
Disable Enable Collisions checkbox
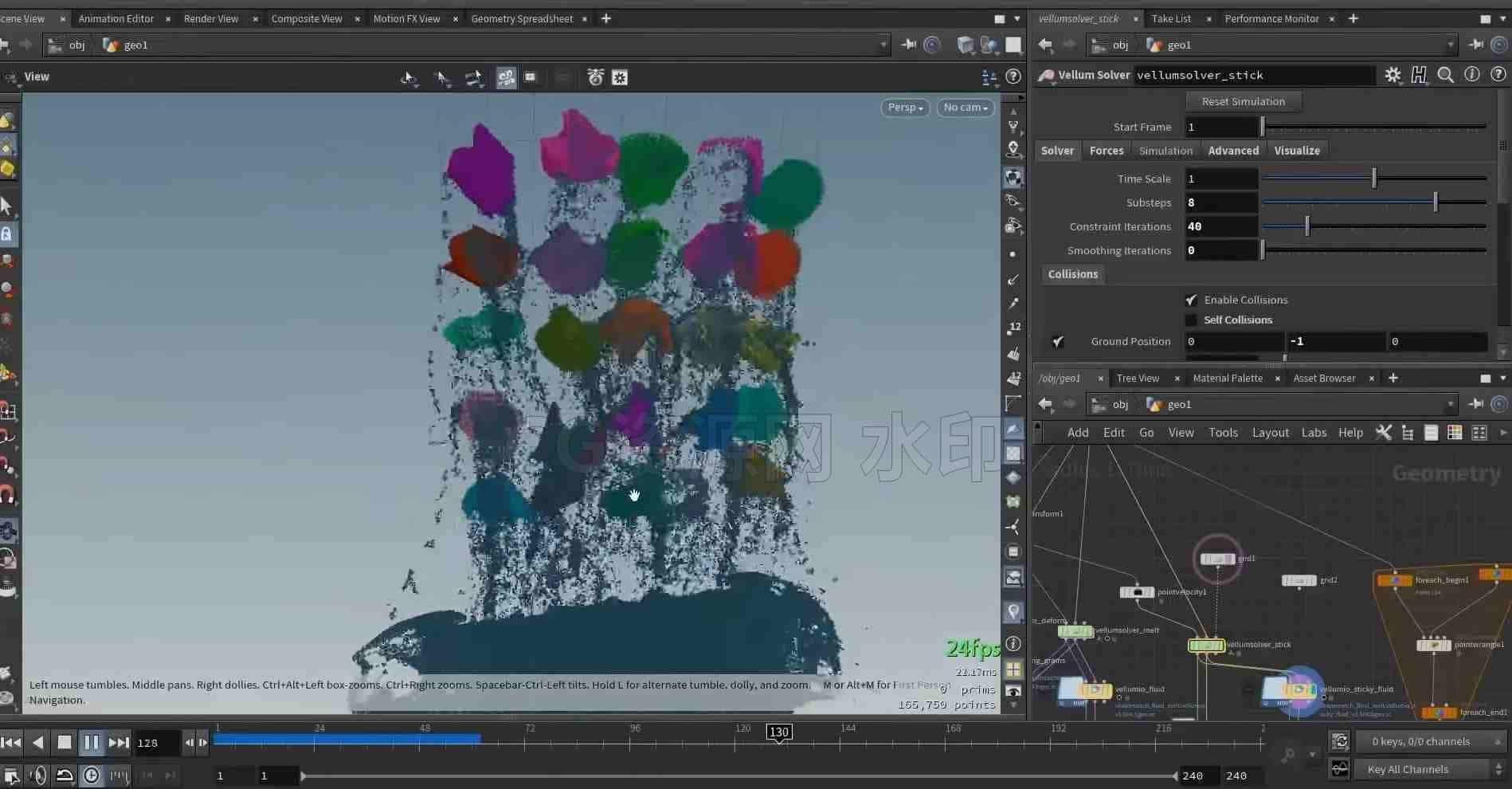point(1191,300)
